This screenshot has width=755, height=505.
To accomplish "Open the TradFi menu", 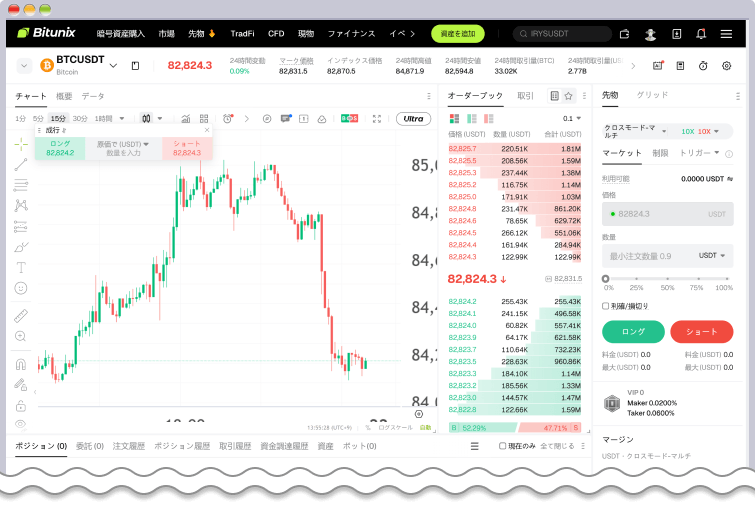I will point(242,34).
